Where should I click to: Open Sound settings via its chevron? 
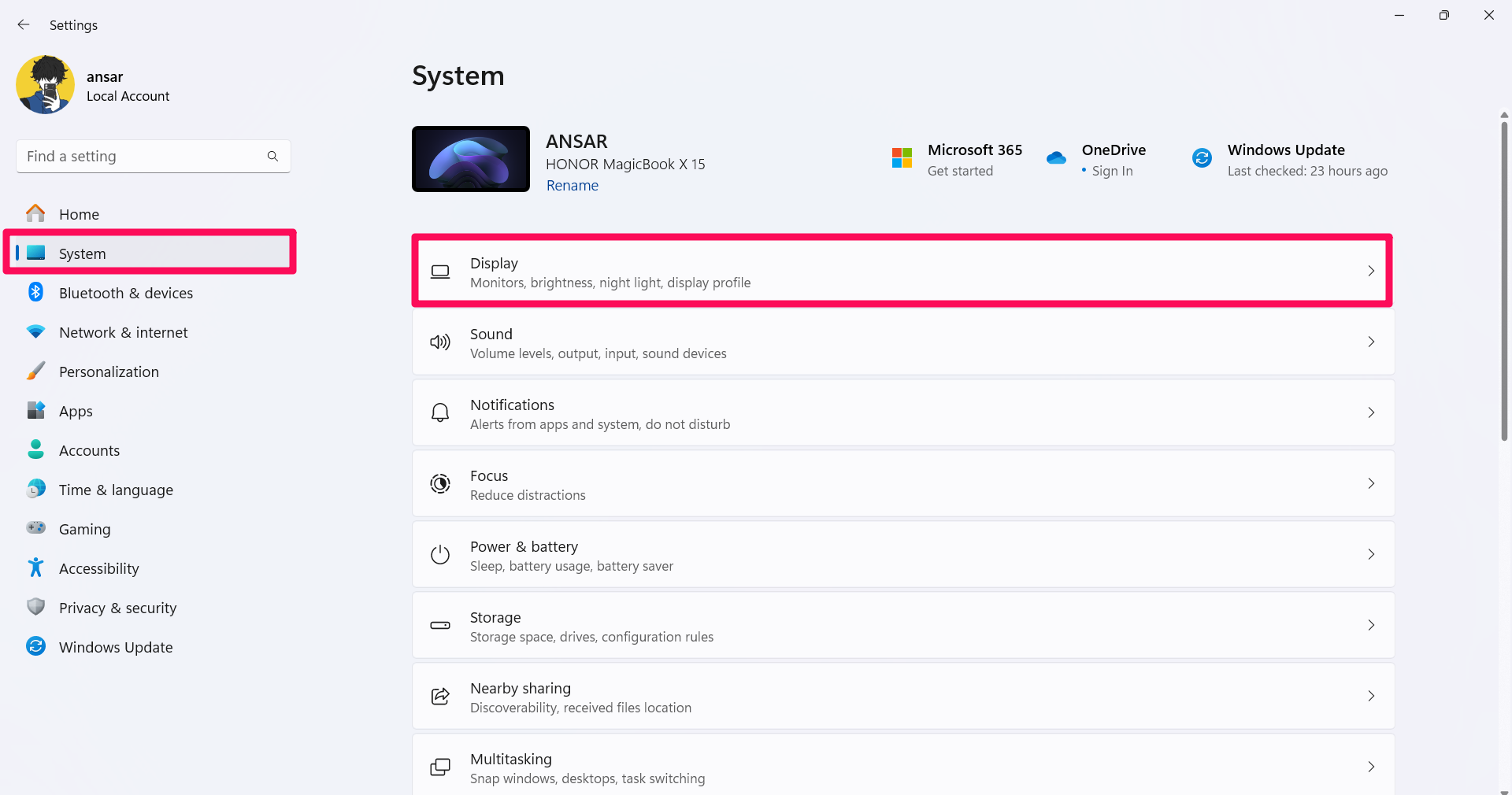[x=1371, y=342]
